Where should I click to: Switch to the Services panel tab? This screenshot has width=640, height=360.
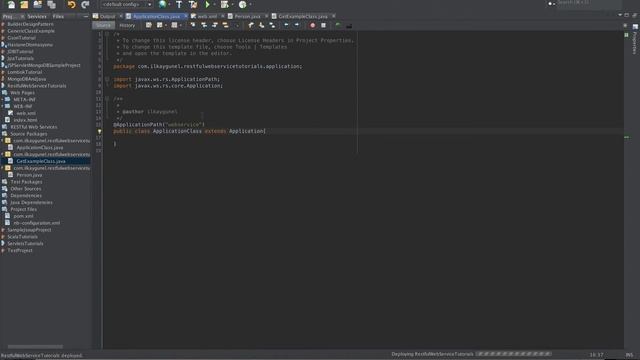click(37, 17)
